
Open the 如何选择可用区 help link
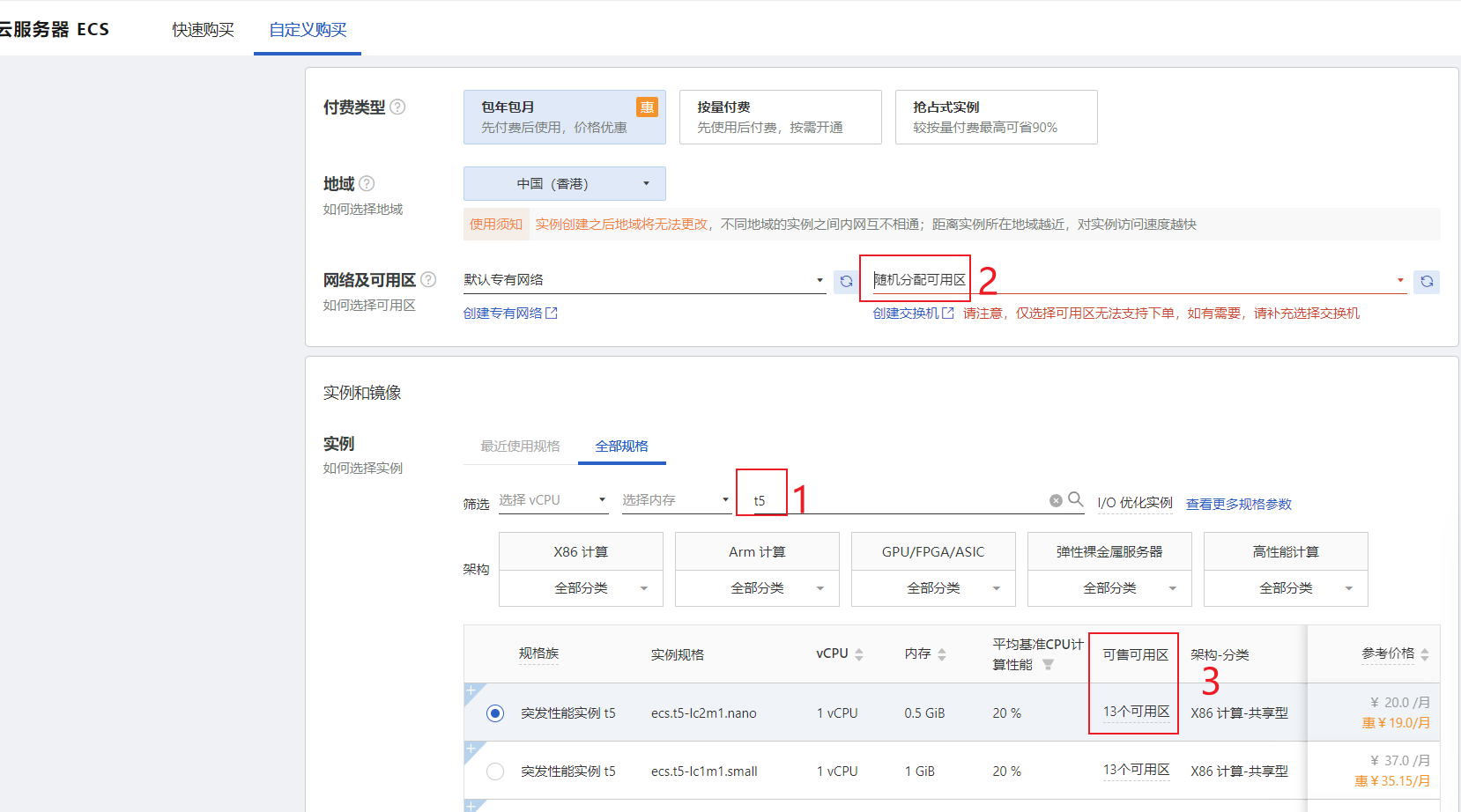point(369,306)
